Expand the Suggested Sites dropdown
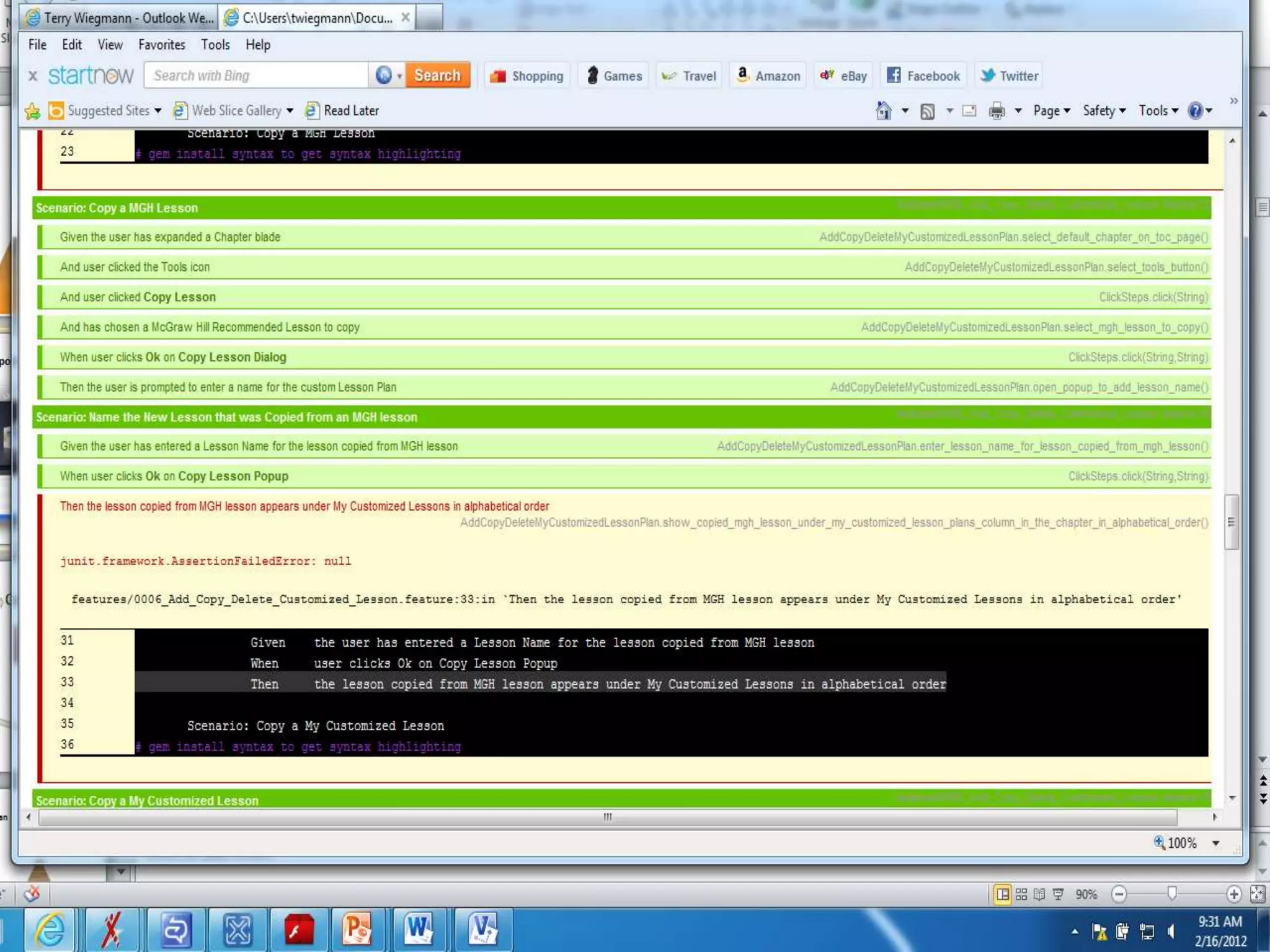 coord(158,111)
